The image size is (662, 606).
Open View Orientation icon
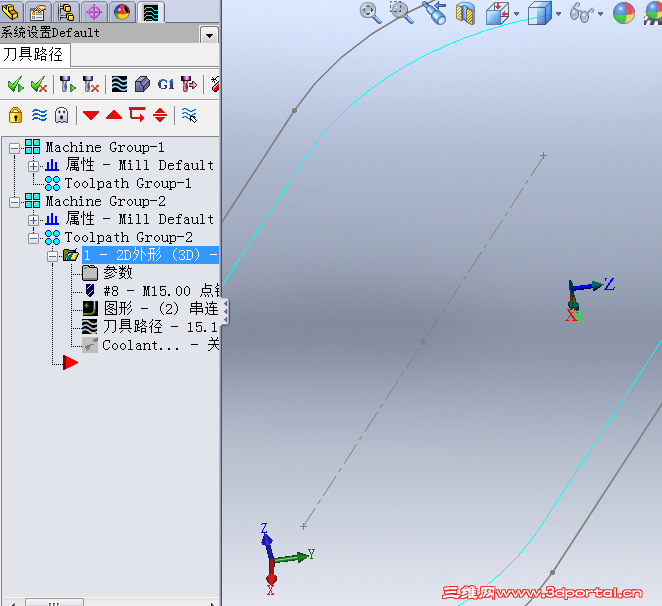coord(498,13)
